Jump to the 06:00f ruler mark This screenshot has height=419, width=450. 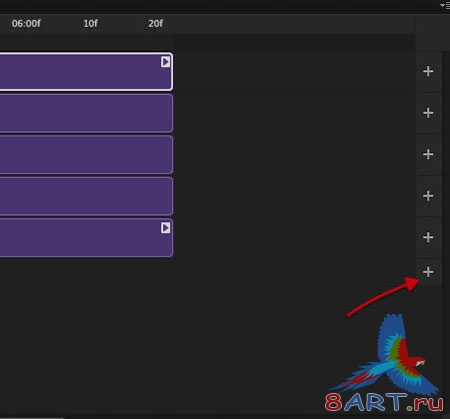click(26, 24)
